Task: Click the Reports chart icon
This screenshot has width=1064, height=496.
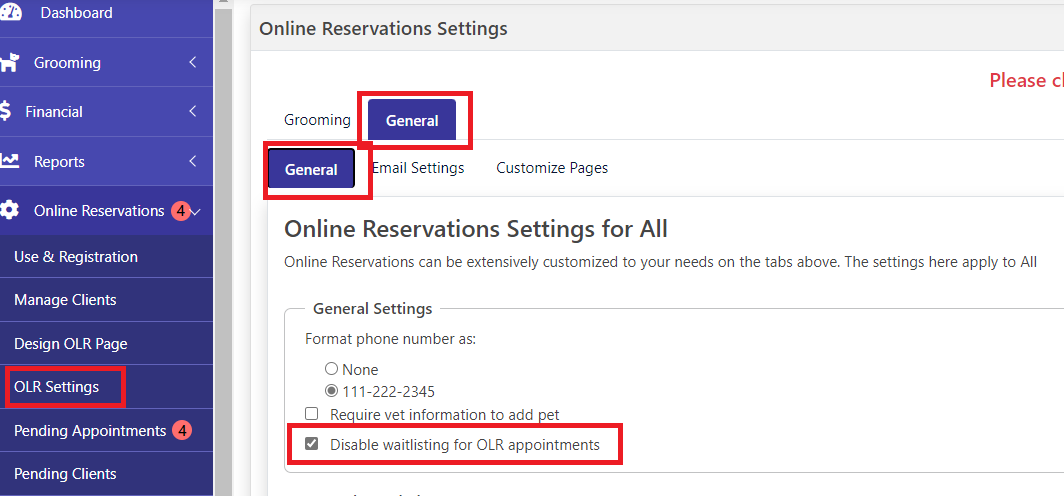Action: click(x=9, y=161)
